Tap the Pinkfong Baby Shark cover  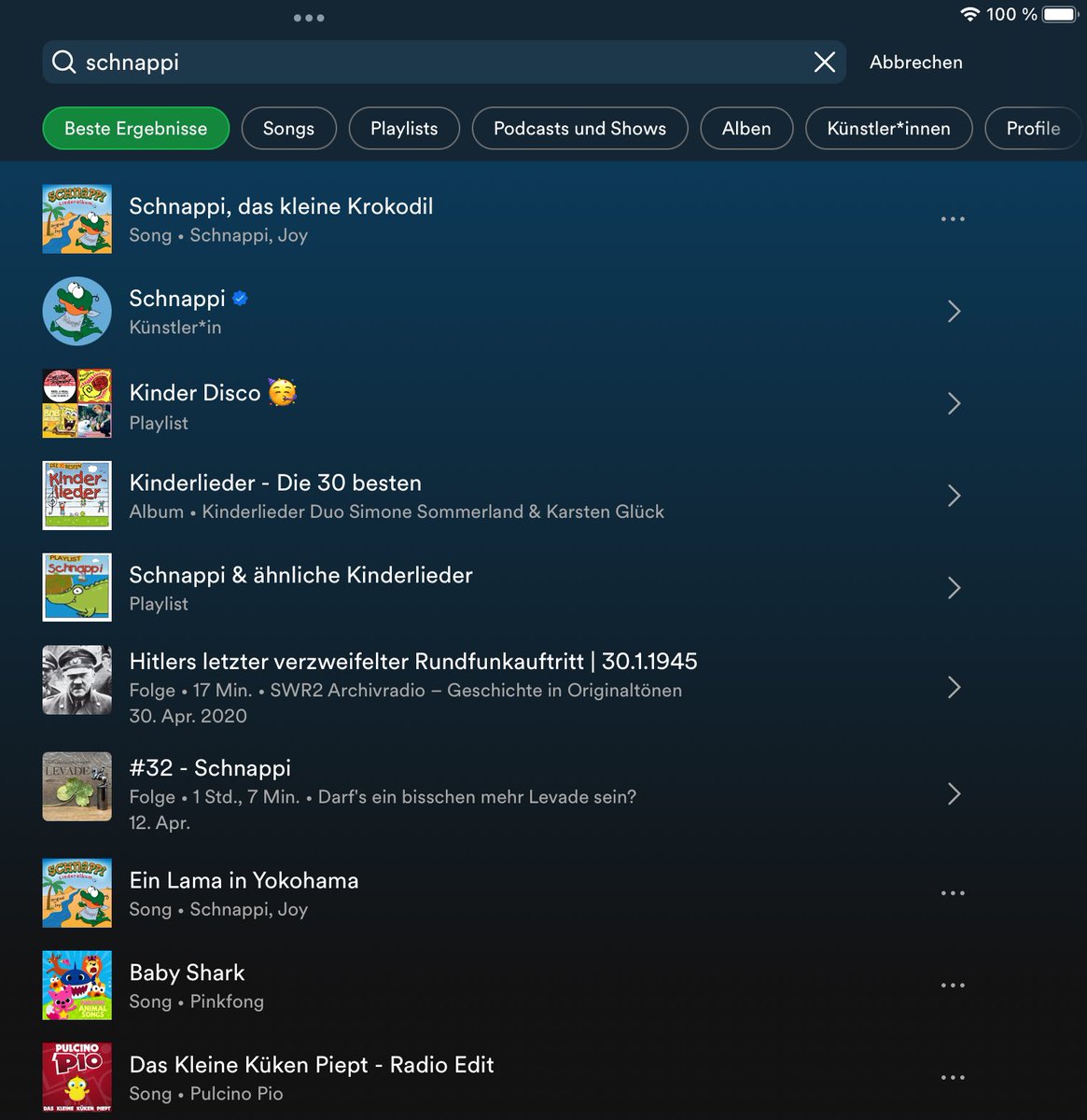[77, 986]
